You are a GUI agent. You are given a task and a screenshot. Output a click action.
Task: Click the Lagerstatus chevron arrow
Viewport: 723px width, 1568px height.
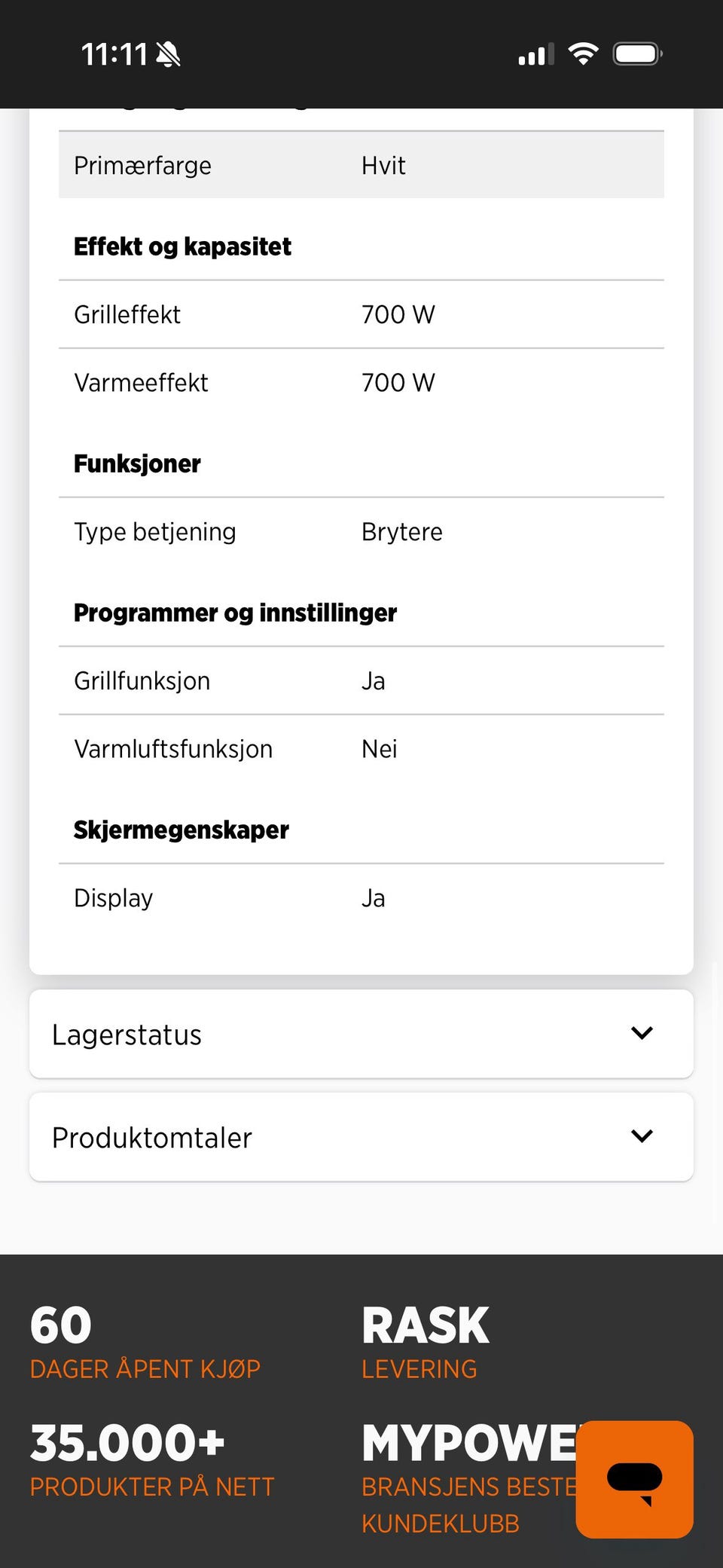pyautogui.click(x=642, y=1033)
